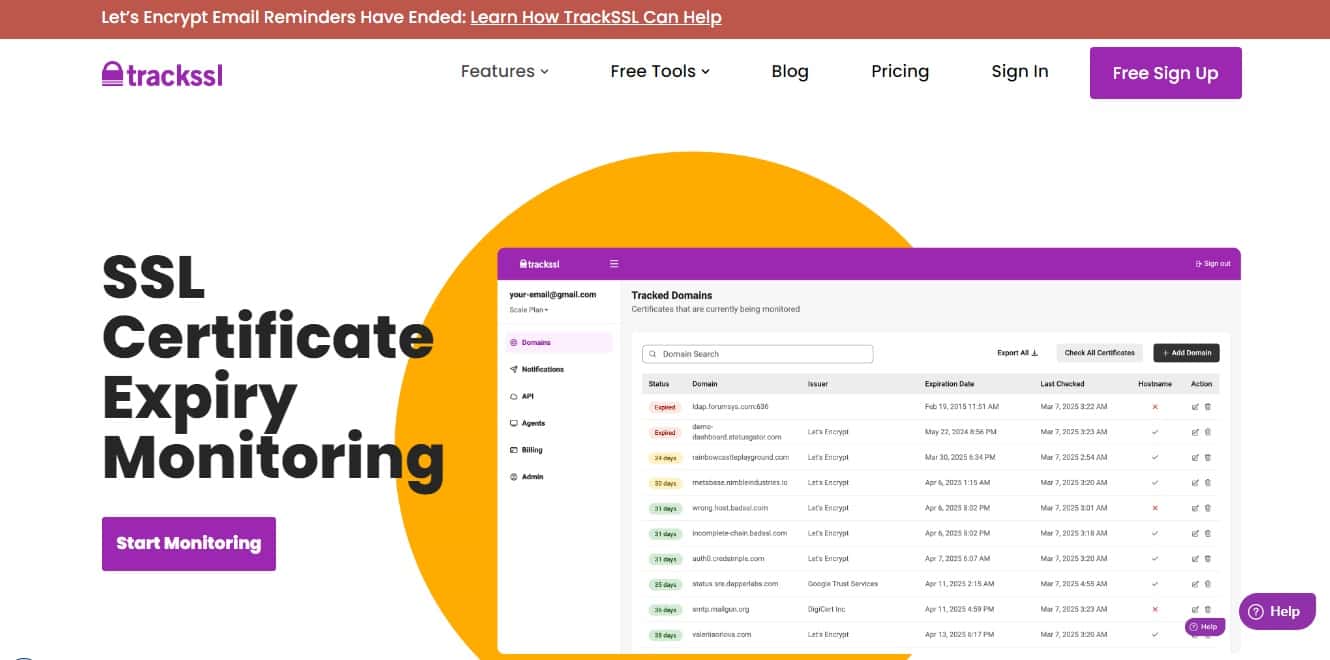Viewport: 1330px width, 660px height.
Task: Expand the Free Tools dropdown in the navbar
Action: [x=660, y=71]
